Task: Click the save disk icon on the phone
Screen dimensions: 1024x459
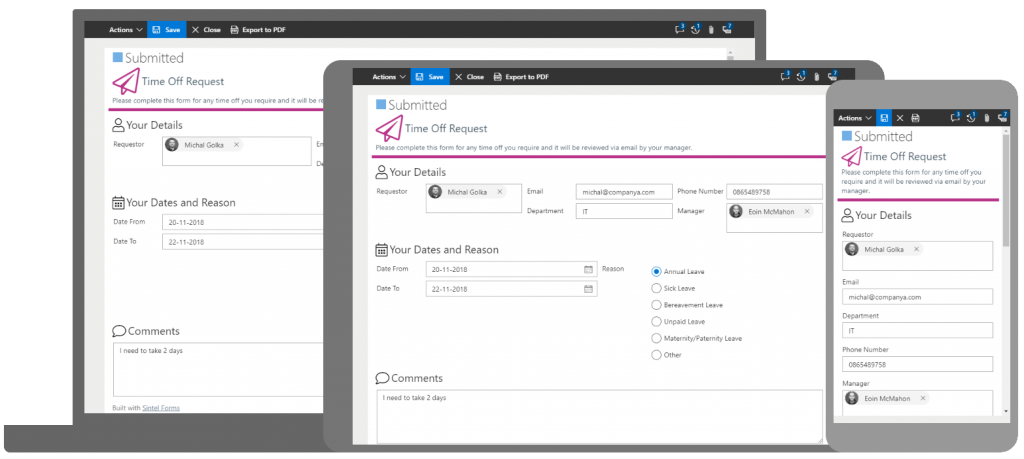Action: pyautogui.click(x=885, y=118)
